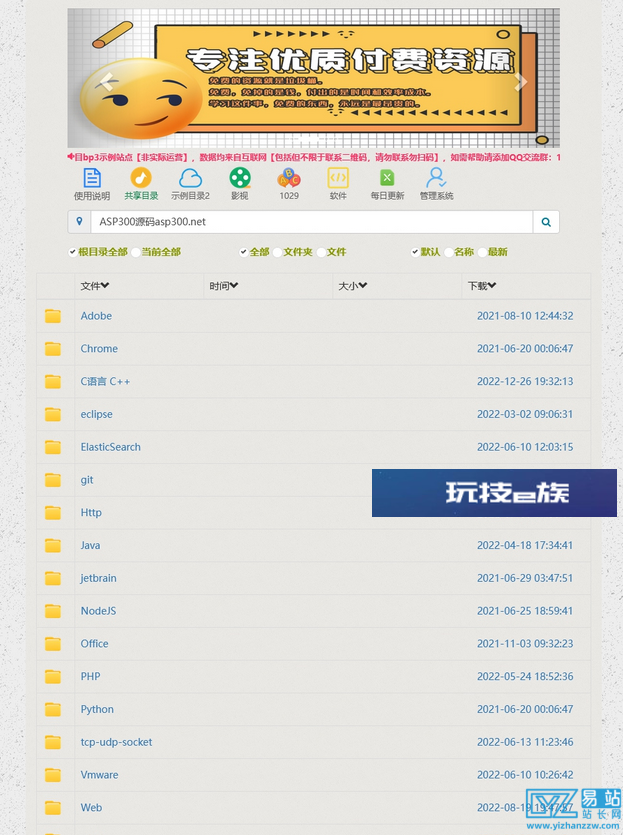The image size is (623, 835).
Task: Click the location pin icon beside search box
Action: [79, 222]
